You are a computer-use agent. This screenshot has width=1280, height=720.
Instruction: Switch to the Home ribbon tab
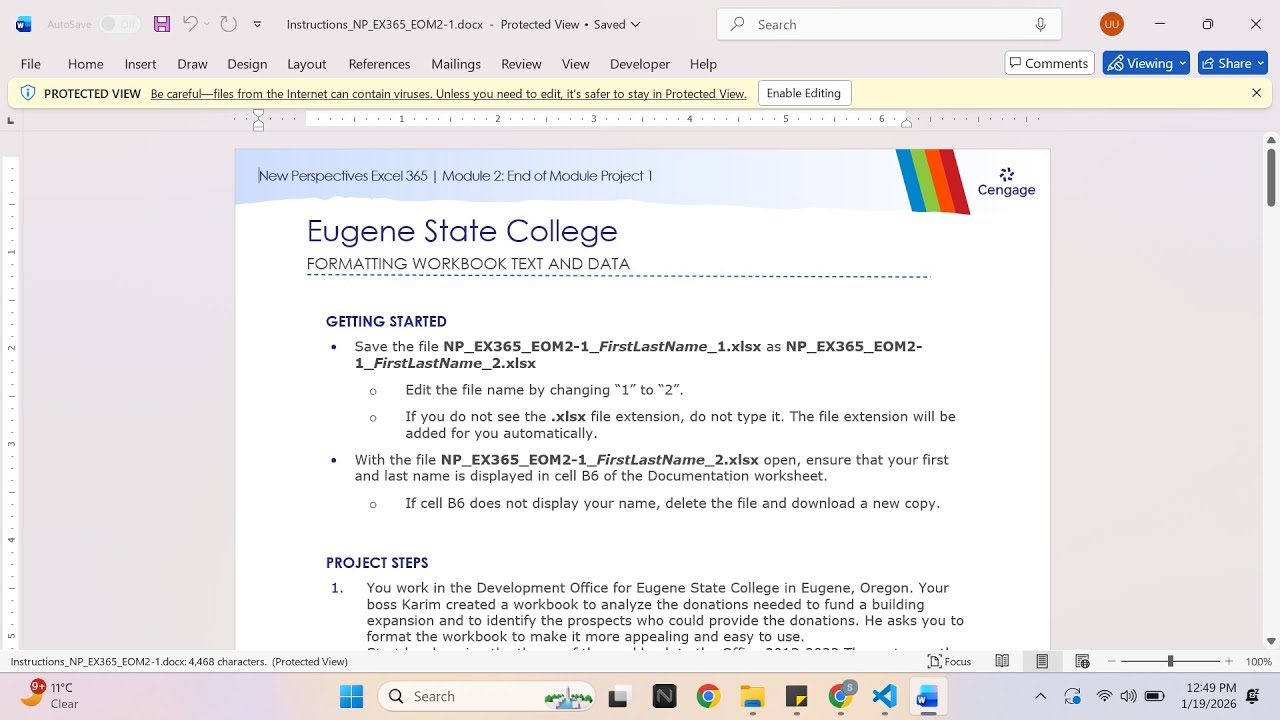(x=86, y=64)
